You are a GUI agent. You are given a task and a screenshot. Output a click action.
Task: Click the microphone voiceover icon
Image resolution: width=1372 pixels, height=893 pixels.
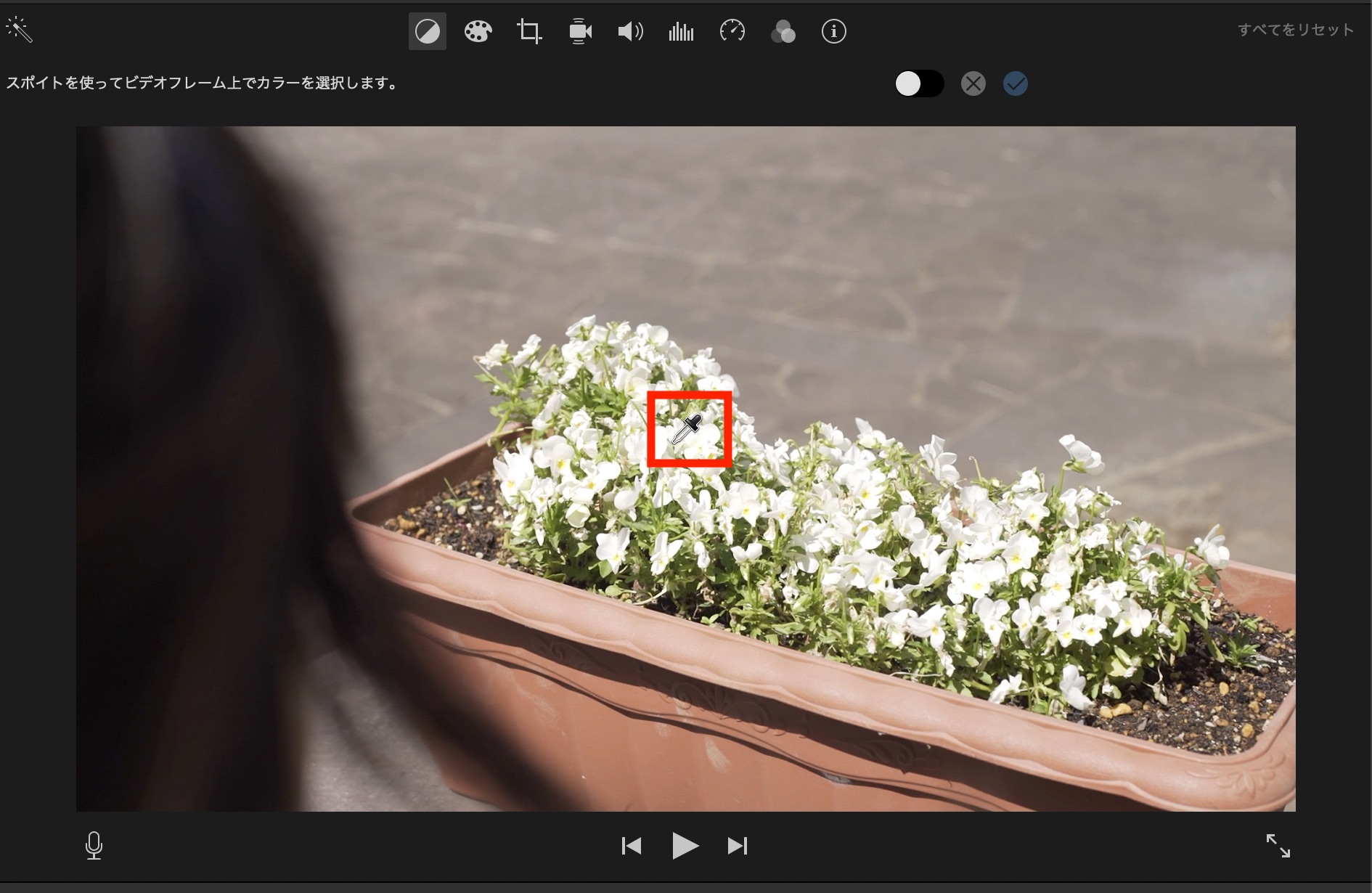(94, 846)
